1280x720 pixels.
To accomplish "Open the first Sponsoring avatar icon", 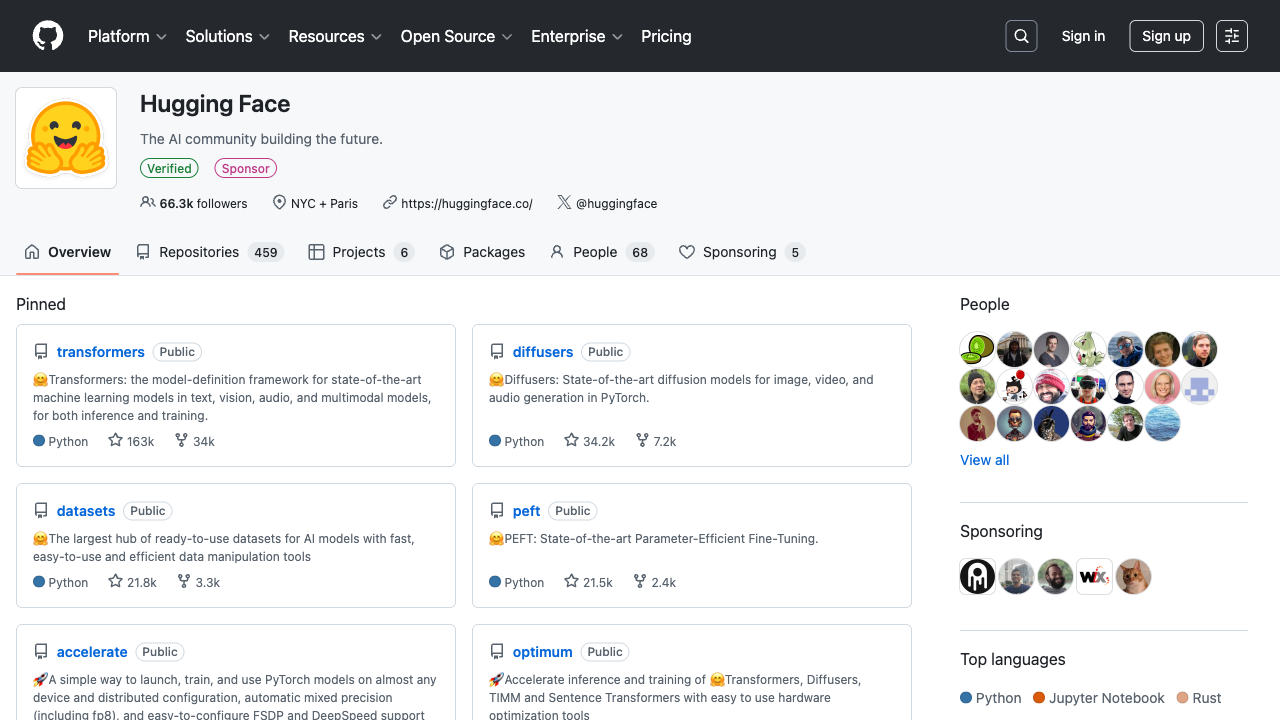I will [977, 576].
